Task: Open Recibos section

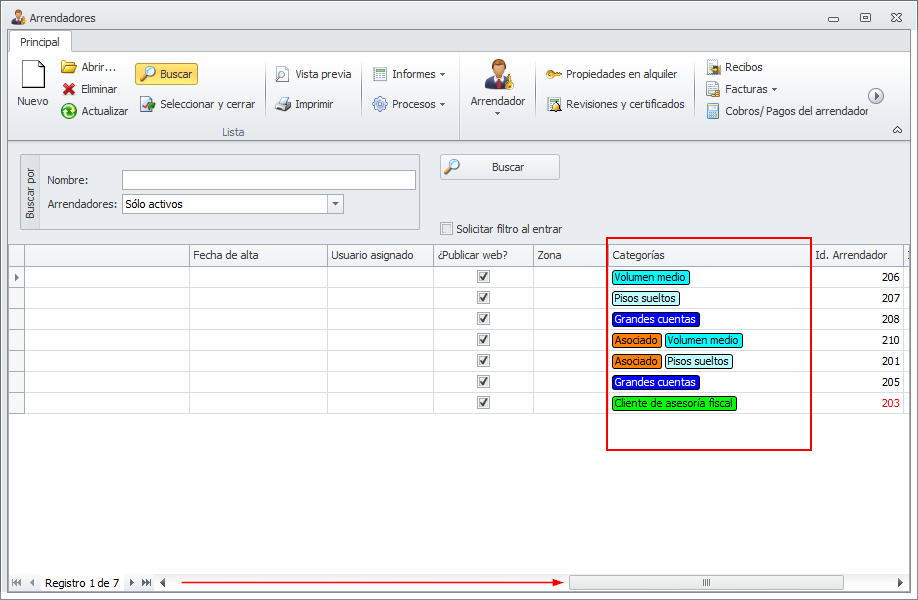Action: coord(734,67)
